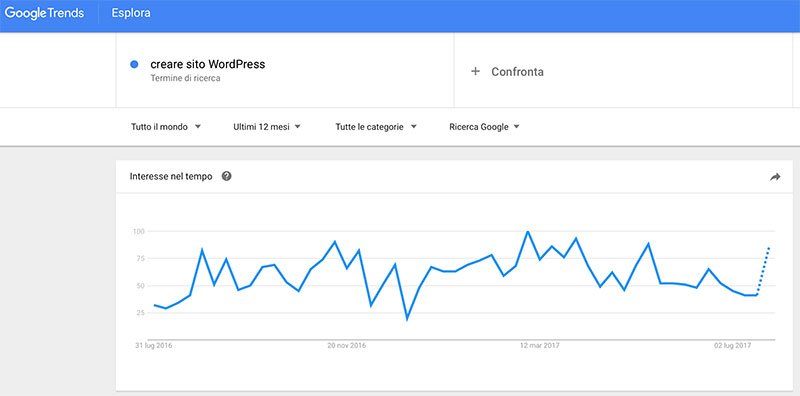This screenshot has height=396, width=800.
Task: Expand the Ultimi 12 mesi time range
Action: (267, 127)
